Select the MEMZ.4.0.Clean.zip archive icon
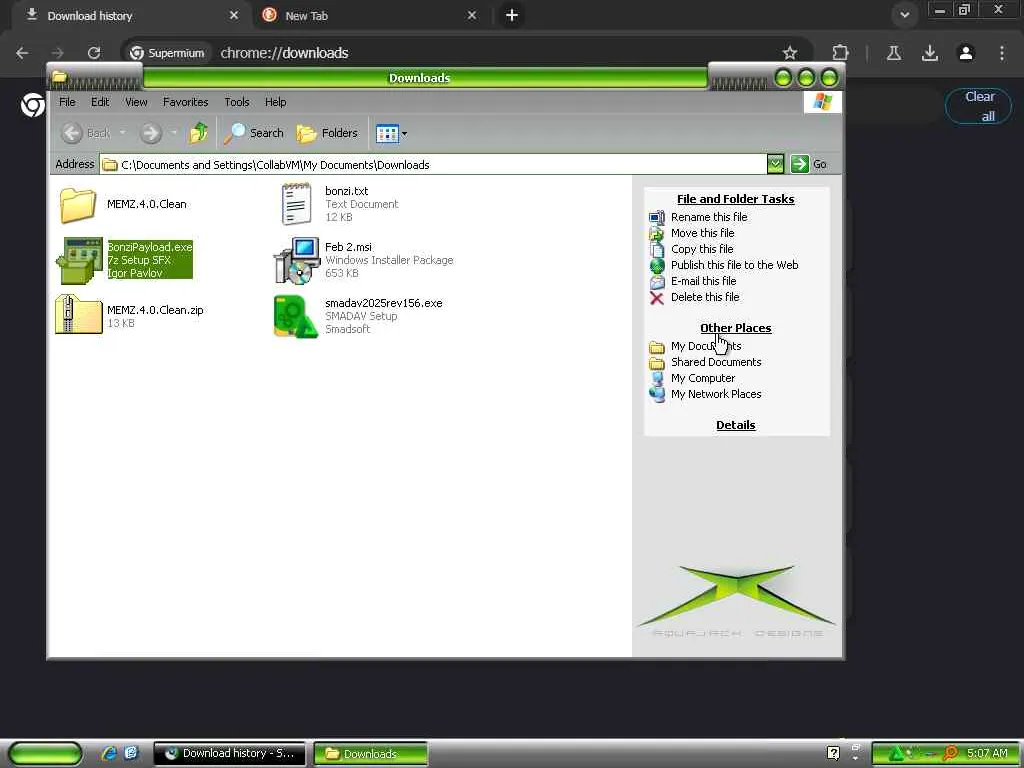The width and height of the screenshot is (1024, 768). 78,315
